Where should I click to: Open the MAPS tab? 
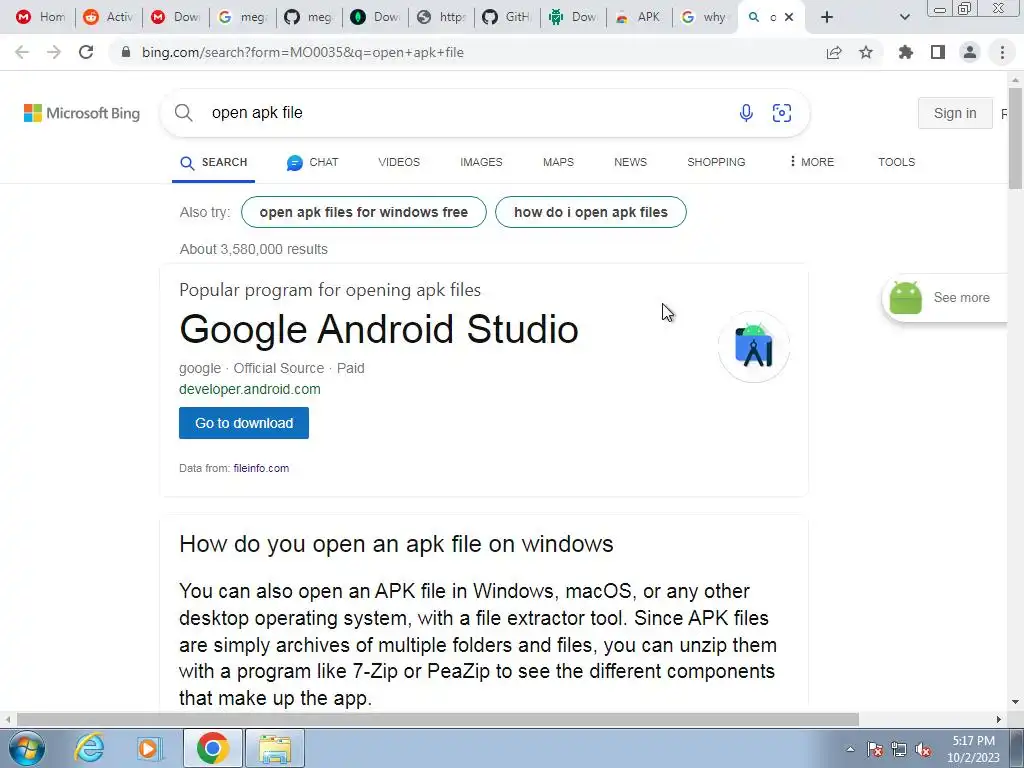[558, 162]
